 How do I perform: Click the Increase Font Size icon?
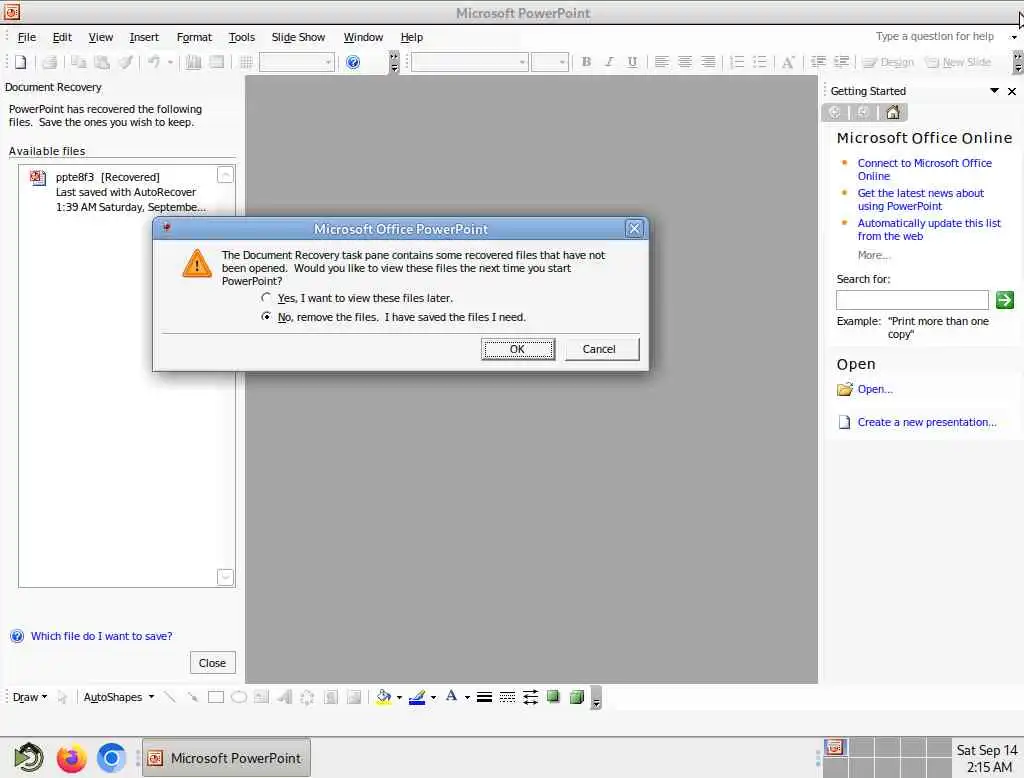pyautogui.click(x=788, y=62)
